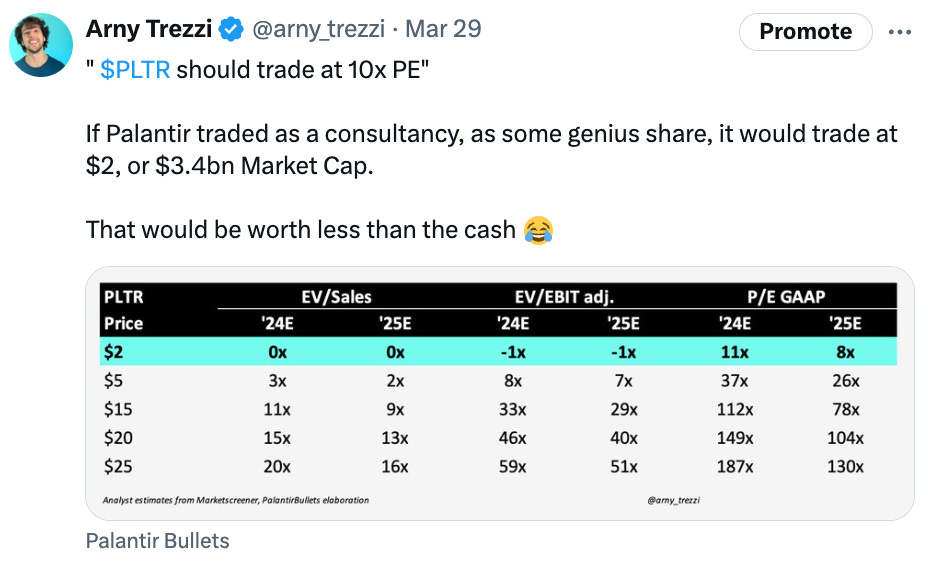
Task: Open the three-dot more options menu
Action: [900, 32]
